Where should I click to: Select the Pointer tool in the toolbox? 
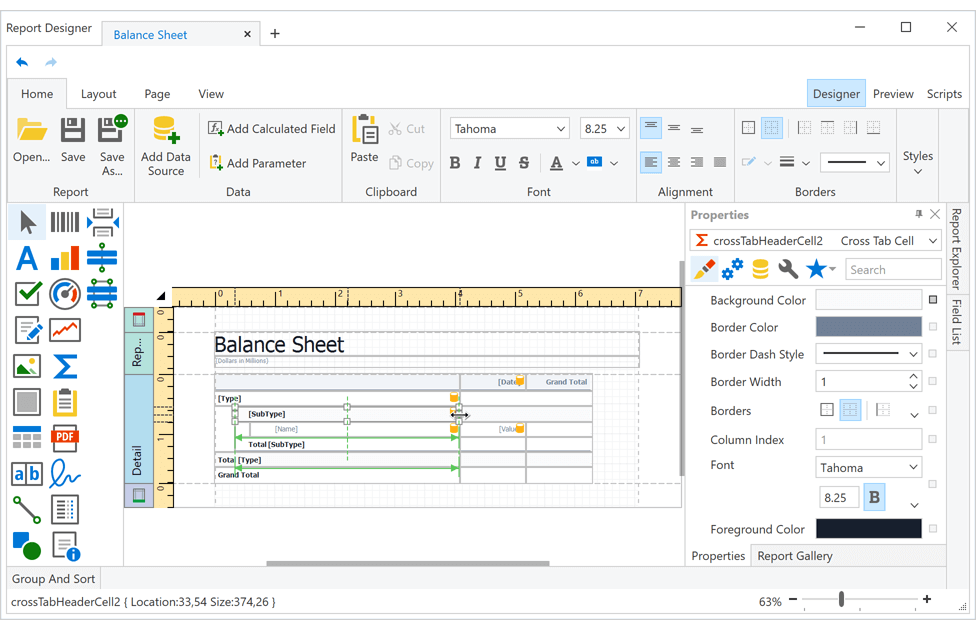pos(27,221)
